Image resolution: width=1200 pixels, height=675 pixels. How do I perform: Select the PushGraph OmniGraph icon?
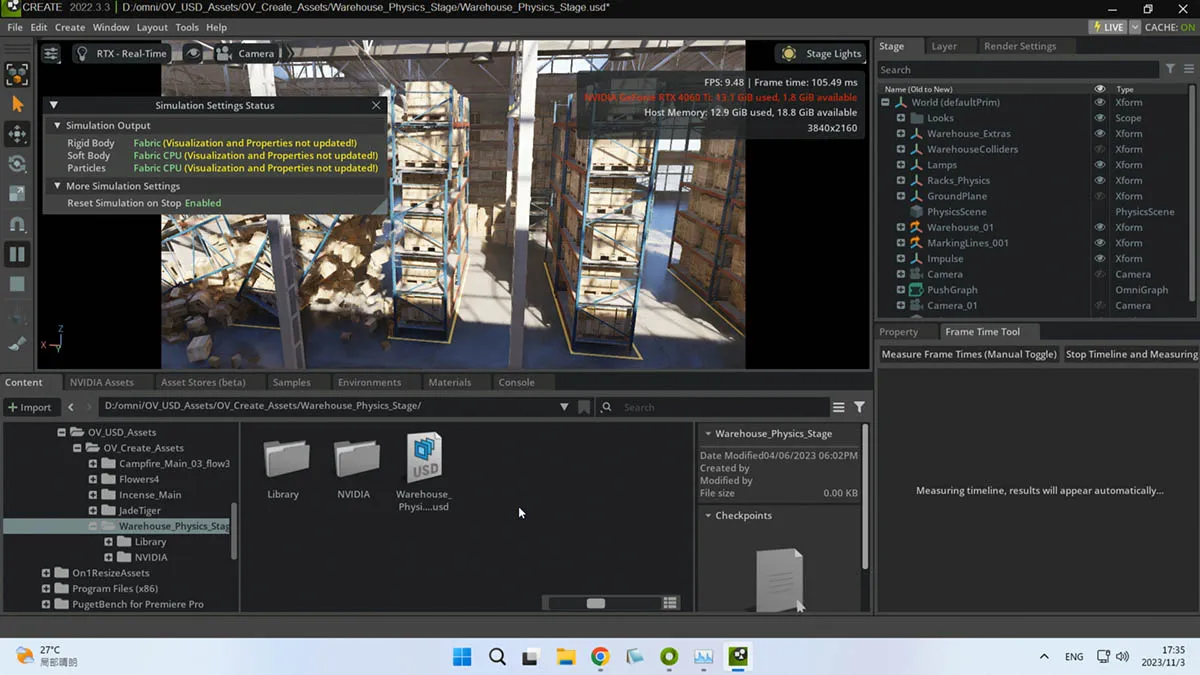[x=916, y=290]
